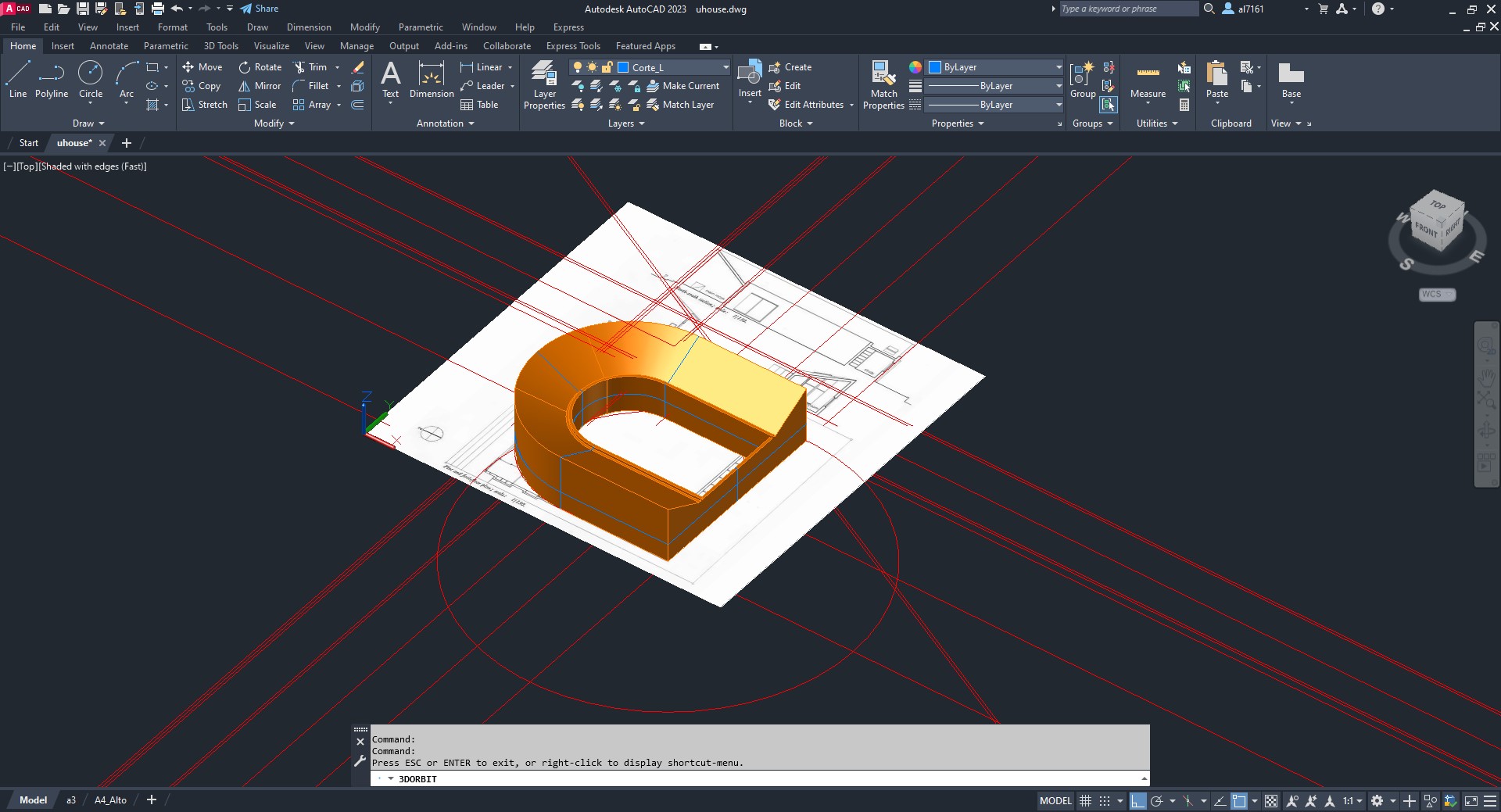Click the keyword search input field

pyautogui.click(x=1127, y=9)
